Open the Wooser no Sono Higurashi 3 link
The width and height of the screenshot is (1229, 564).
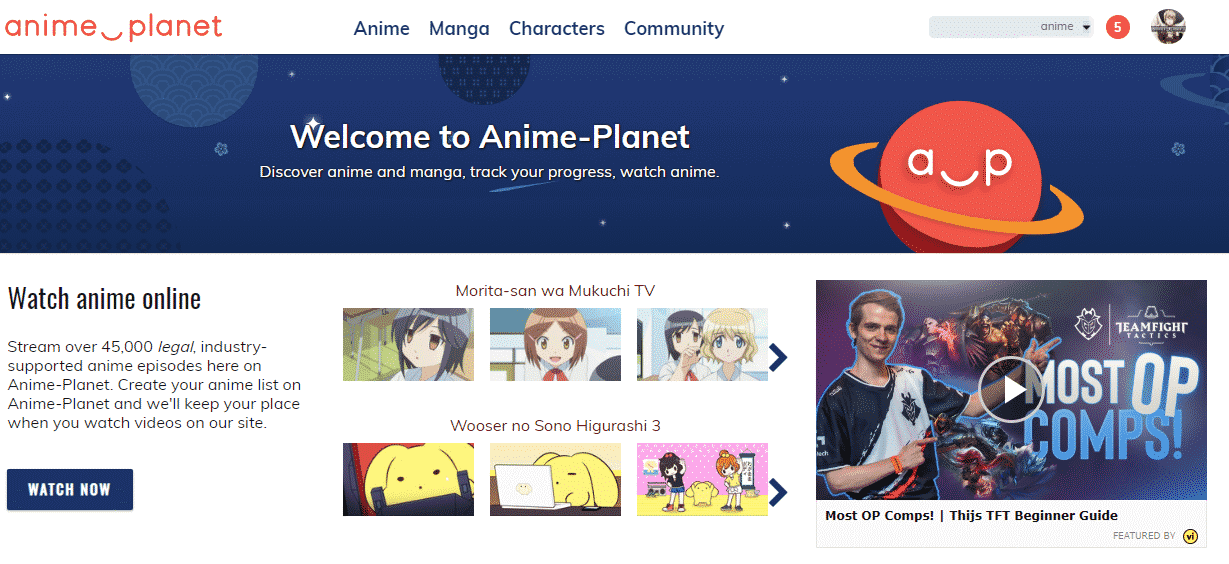tap(555, 425)
